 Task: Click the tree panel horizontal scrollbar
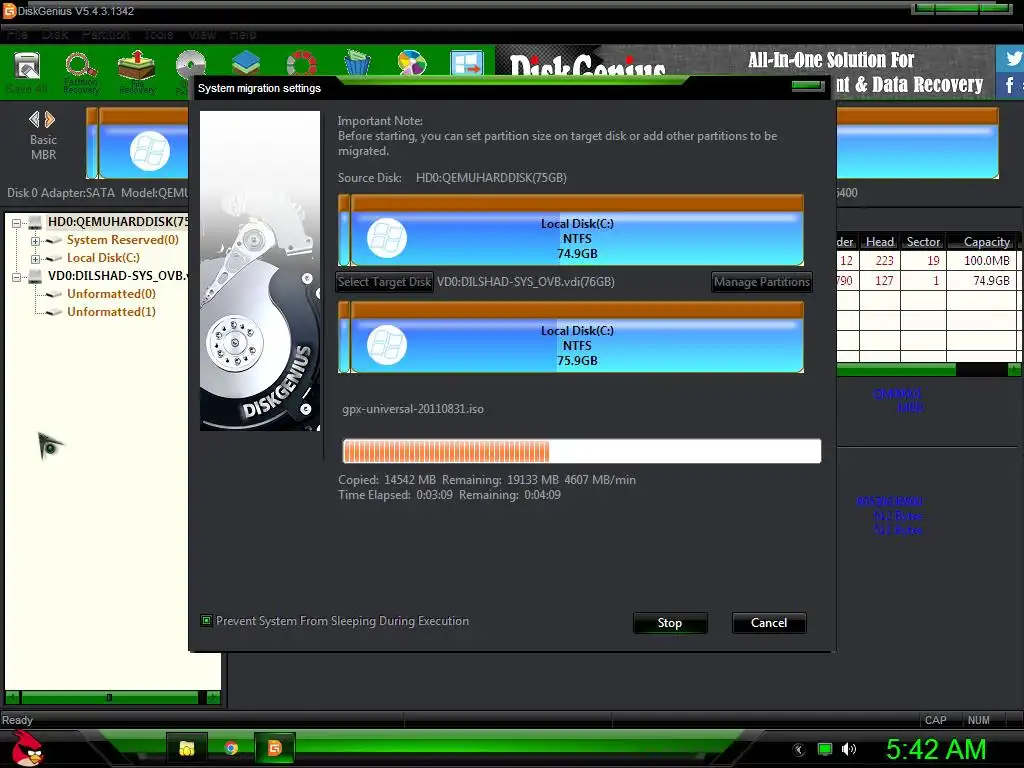pyautogui.click(x=112, y=697)
